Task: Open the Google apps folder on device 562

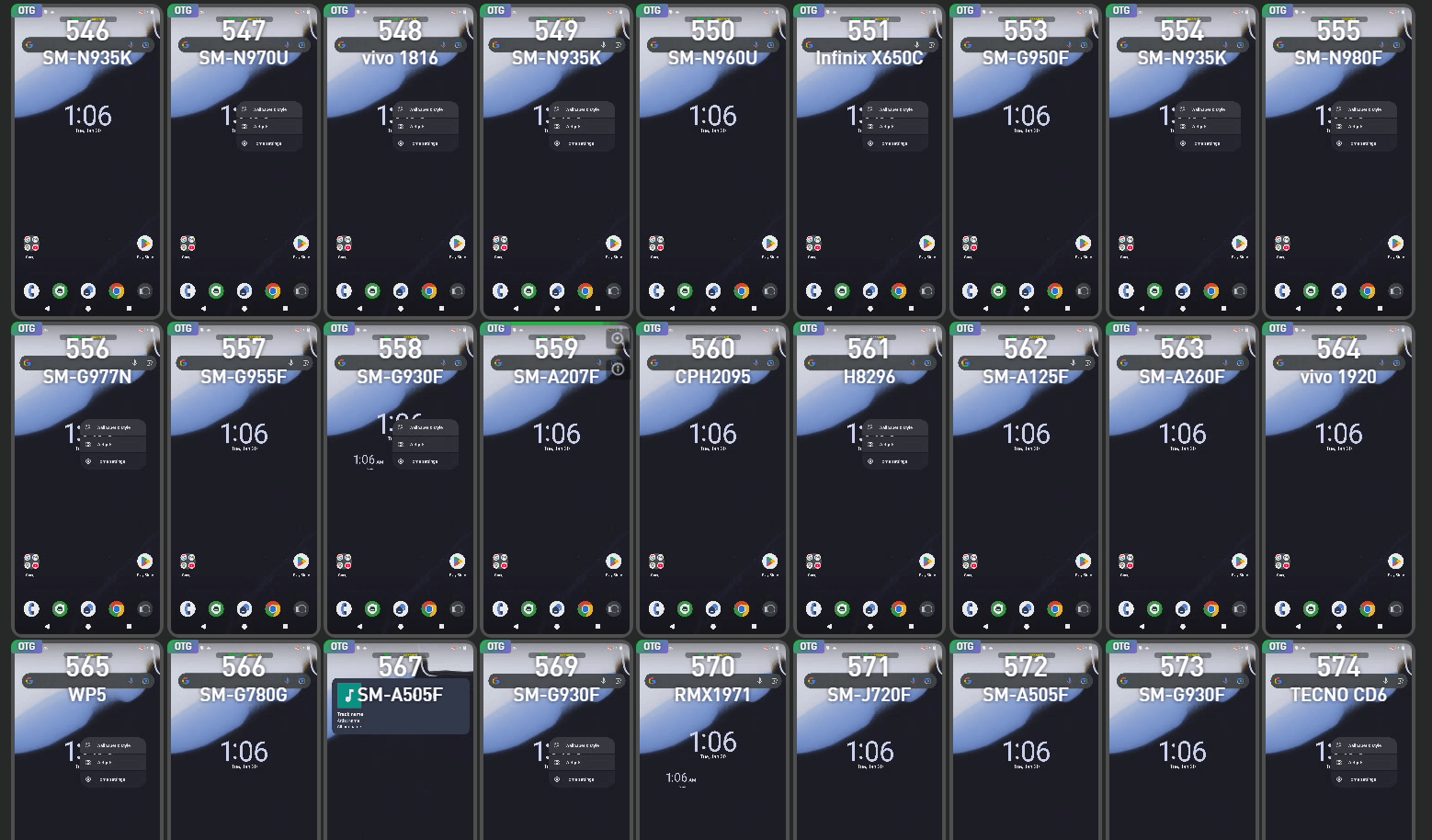Action: [x=970, y=562]
